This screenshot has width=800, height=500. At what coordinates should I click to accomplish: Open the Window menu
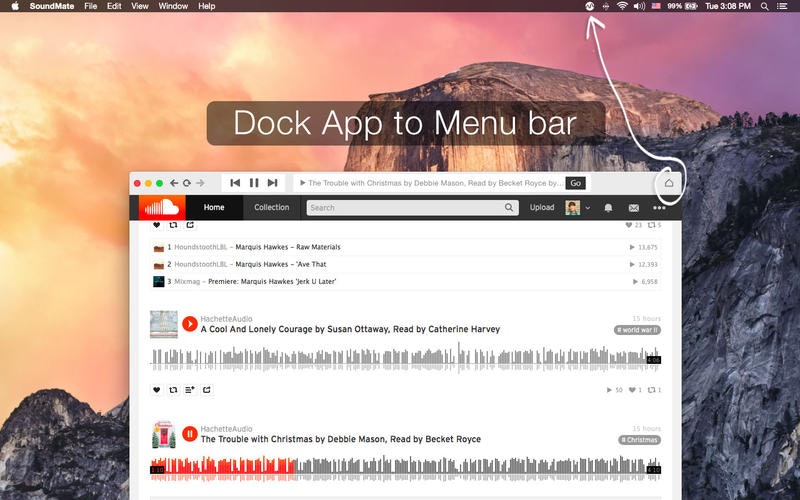[x=173, y=6]
